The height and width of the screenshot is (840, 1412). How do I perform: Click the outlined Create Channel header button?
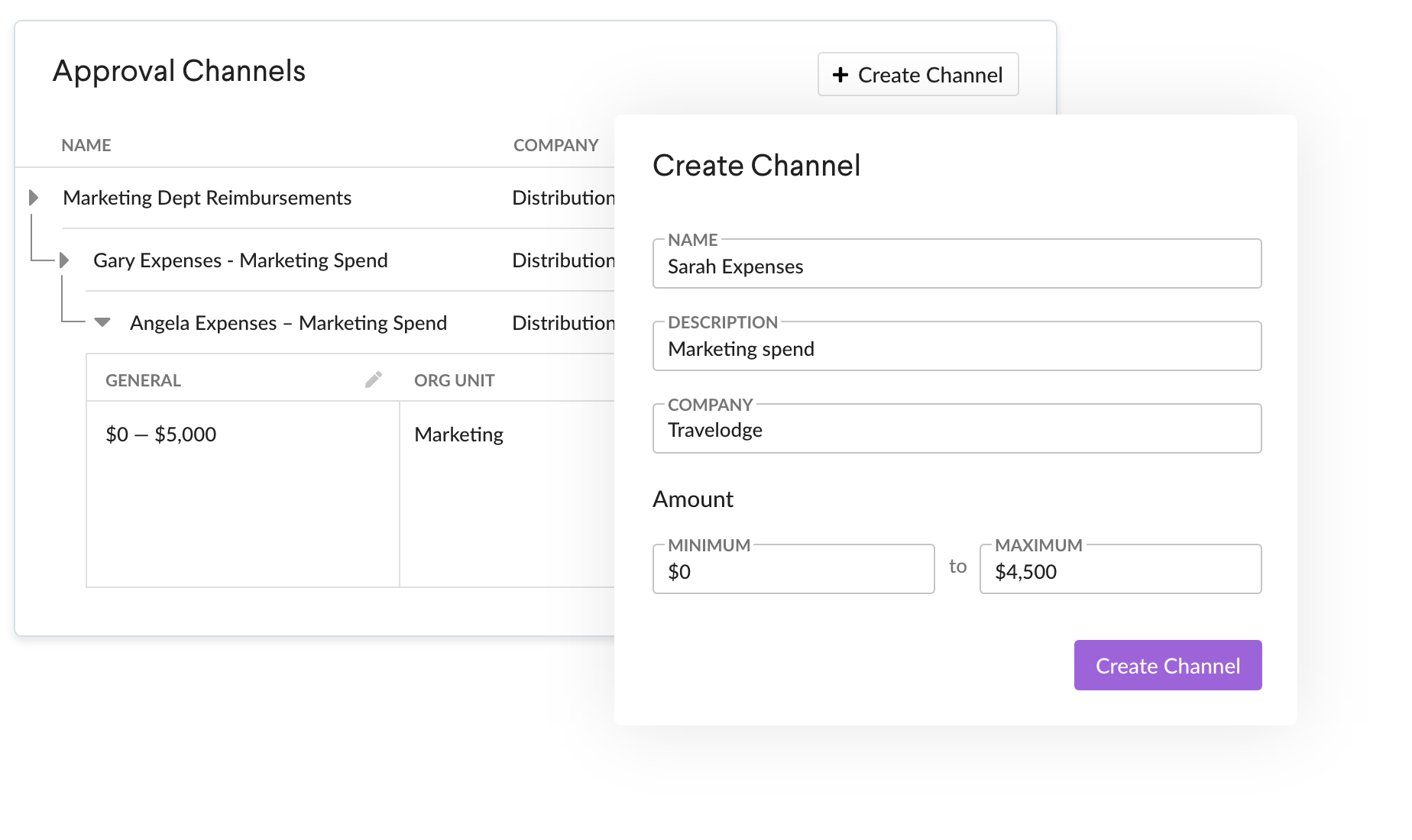[x=918, y=74]
